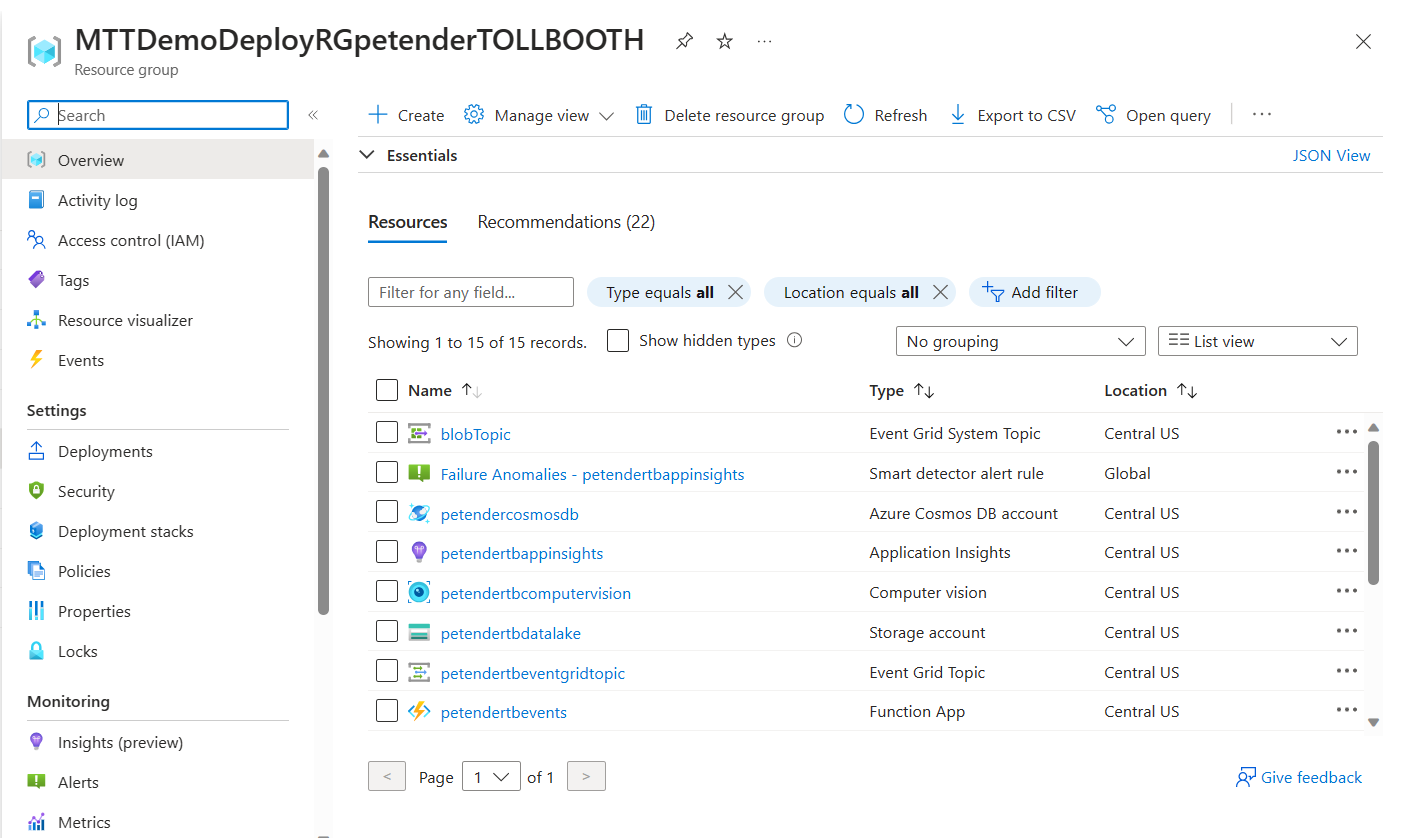Click the Create button
This screenshot has width=1404, height=838.
(x=406, y=115)
